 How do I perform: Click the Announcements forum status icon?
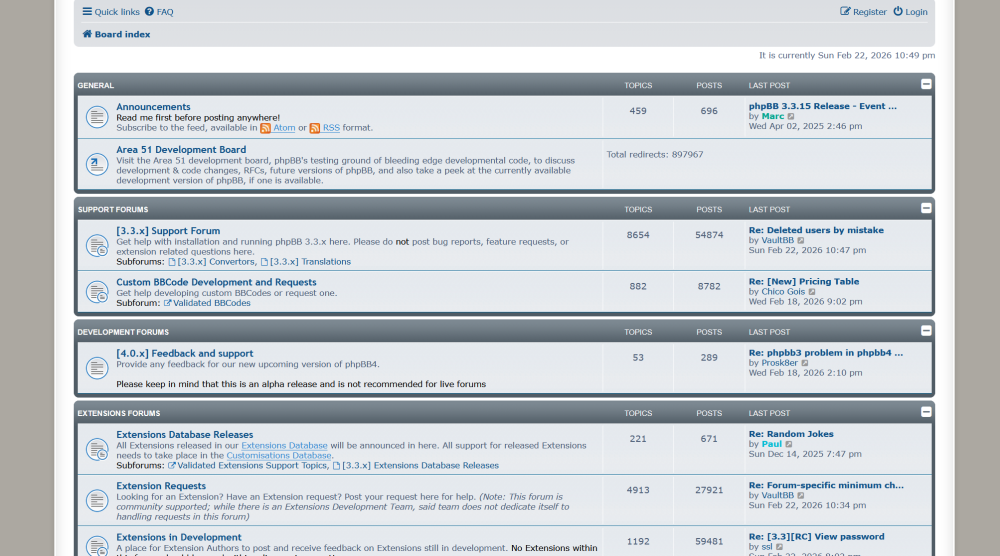97,117
